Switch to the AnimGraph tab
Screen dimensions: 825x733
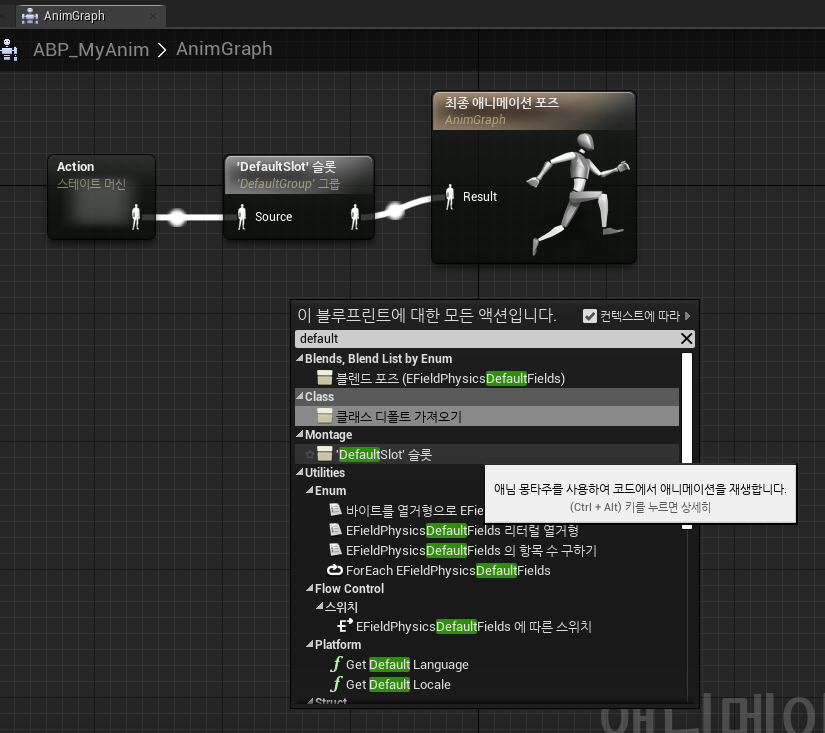(90, 16)
